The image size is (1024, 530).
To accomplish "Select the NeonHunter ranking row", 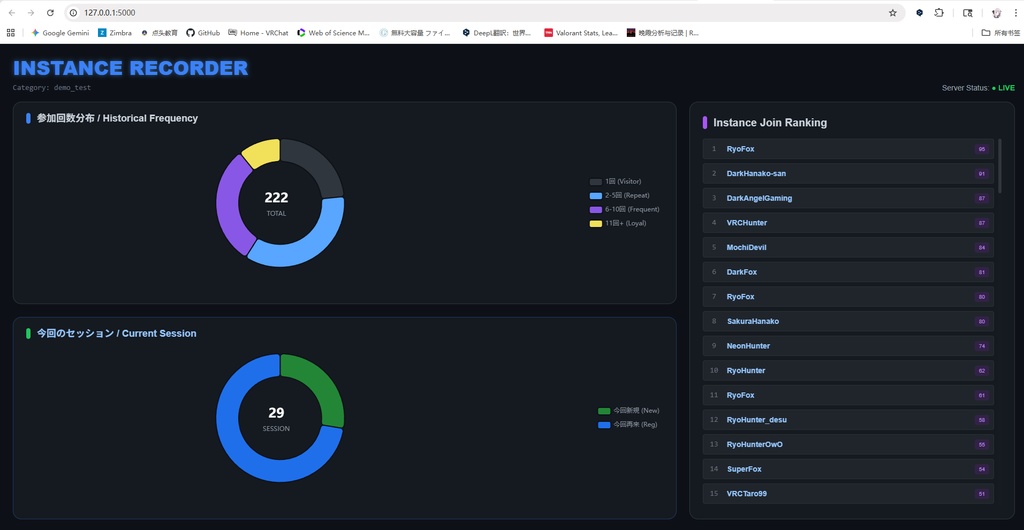I will pos(848,346).
